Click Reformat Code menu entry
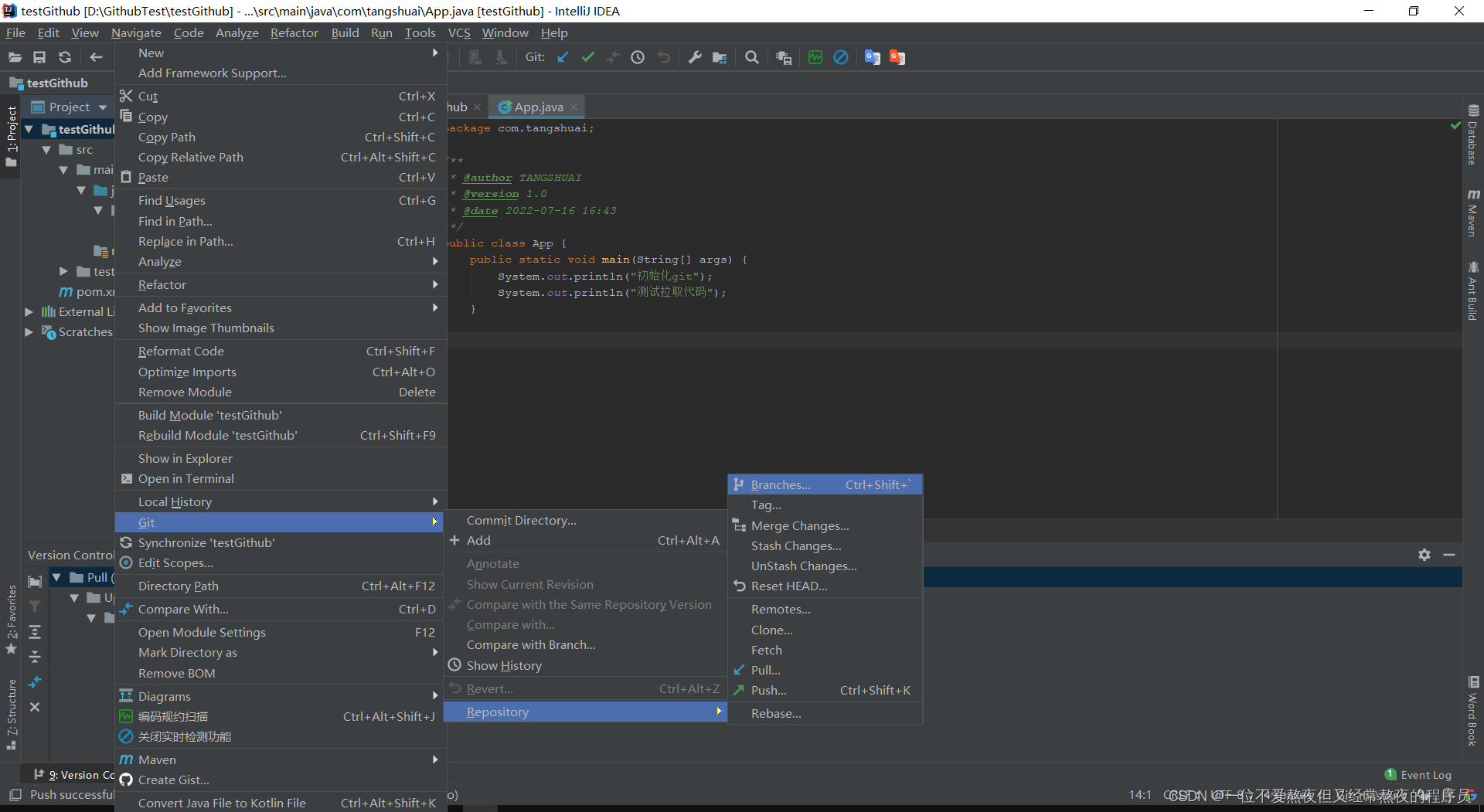This screenshot has width=1484, height=812. [281, 351]
